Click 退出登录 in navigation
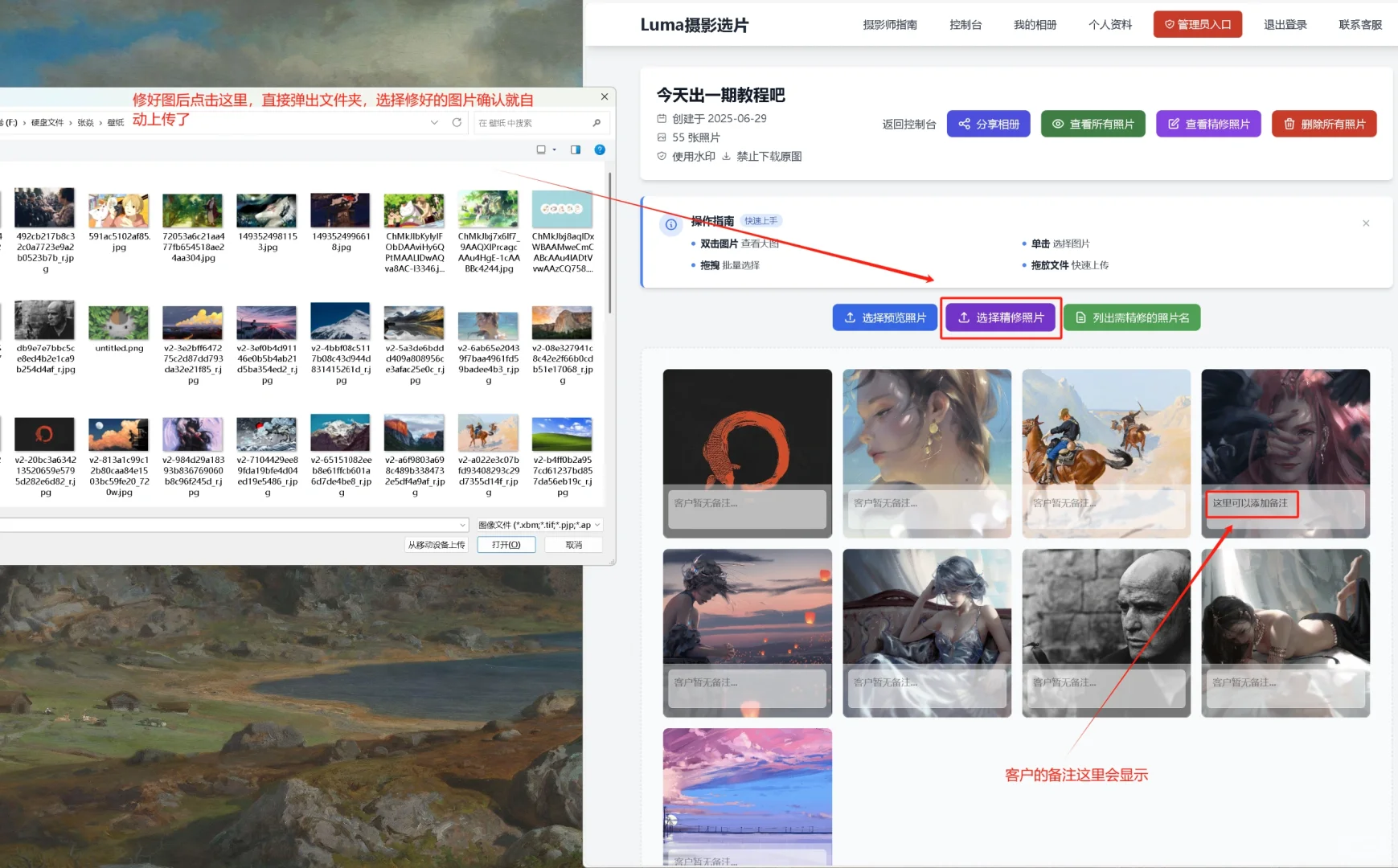This screenshot has height=868, width=1398. (x=1285, y=25)
